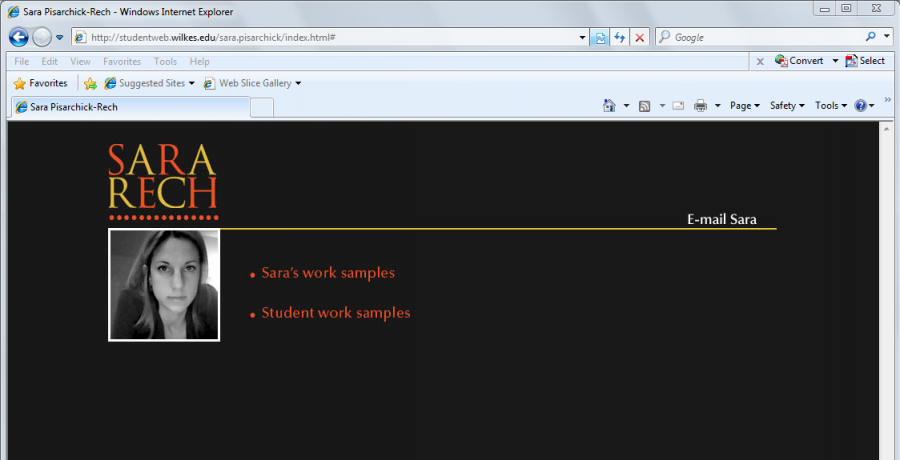The height and width of the screenshot is (460, 900).
Task: Click the Print icon
Action: coord(700,106)
